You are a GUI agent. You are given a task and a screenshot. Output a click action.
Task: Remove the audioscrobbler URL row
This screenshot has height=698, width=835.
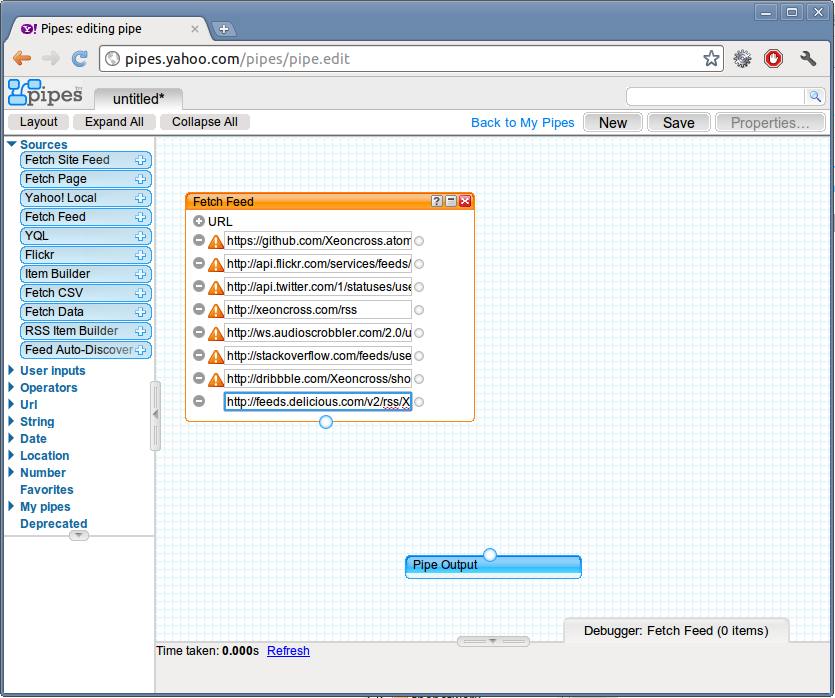[199, 332]
